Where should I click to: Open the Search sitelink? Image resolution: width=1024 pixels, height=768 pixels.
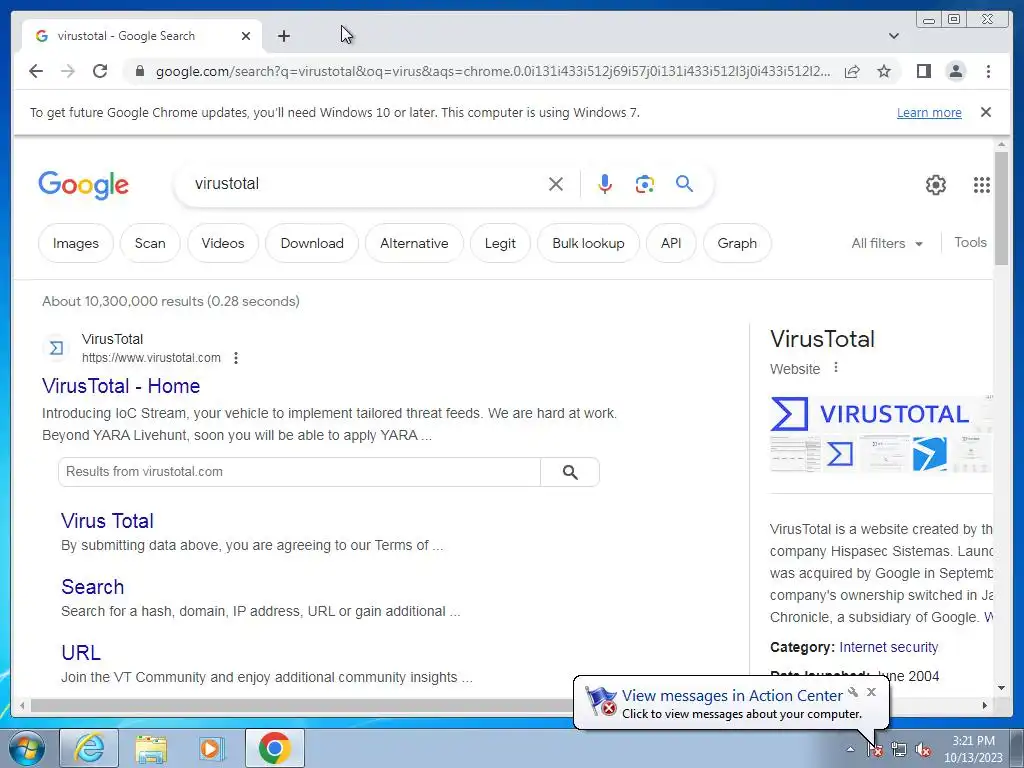92,587
